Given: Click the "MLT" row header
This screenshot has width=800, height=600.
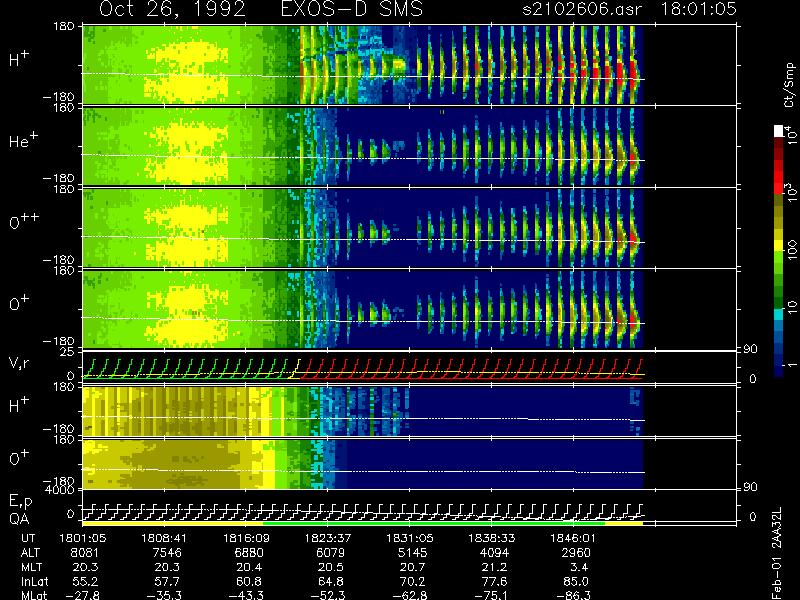Looking at the screenshot, I should point(31,567).
